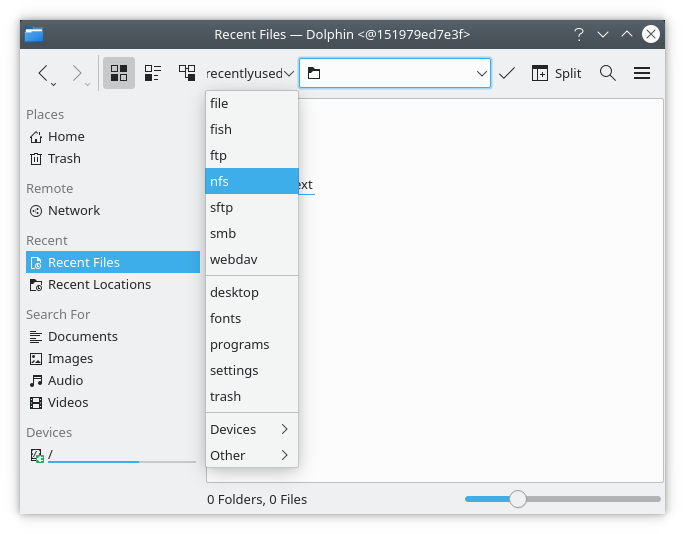The image size is (685, 534).
Task: Expand the location bar history dropdown
Action: [x=479, y=73]
